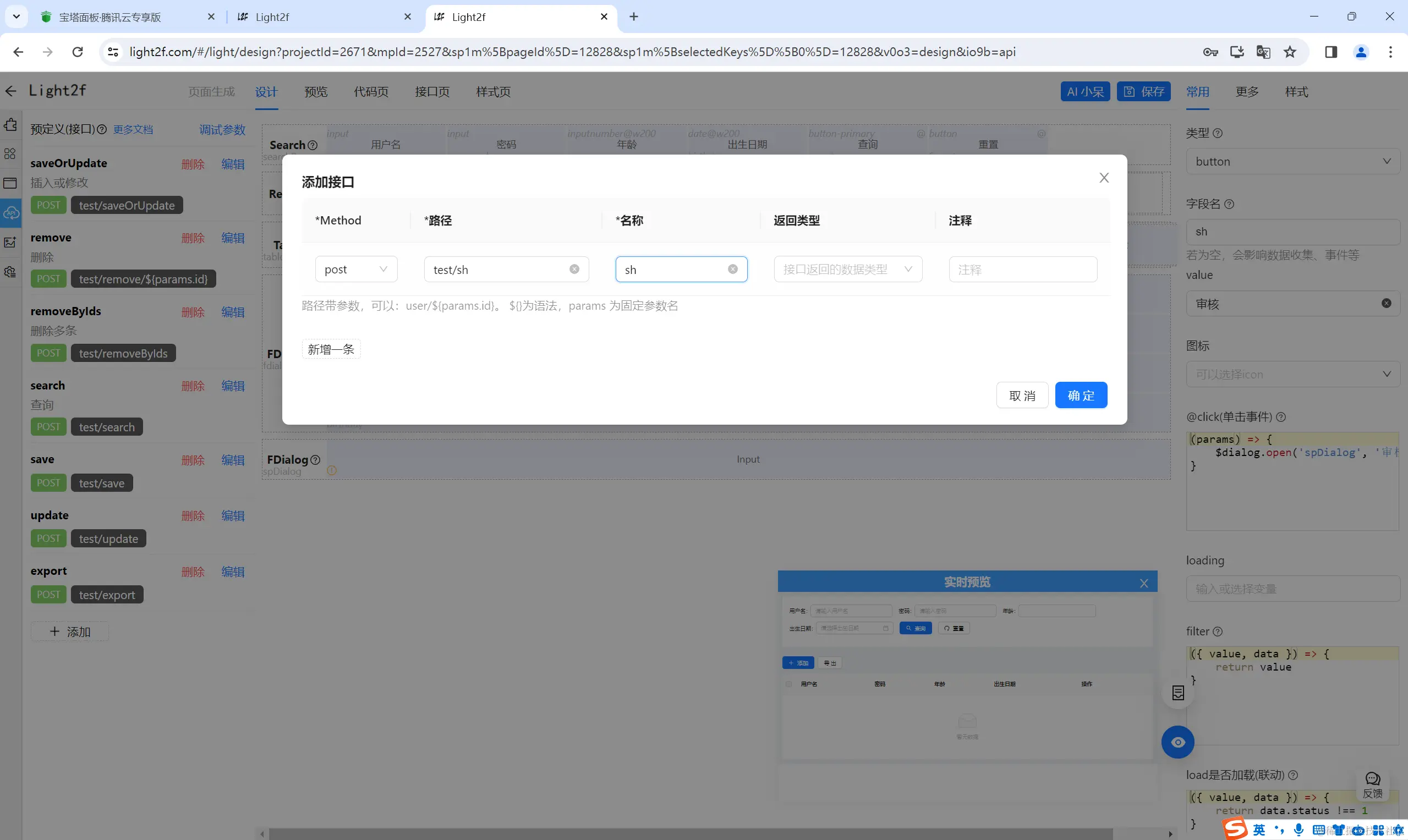Save the design with 保存
The image size is (1408, 840).
coord(1143,92)
